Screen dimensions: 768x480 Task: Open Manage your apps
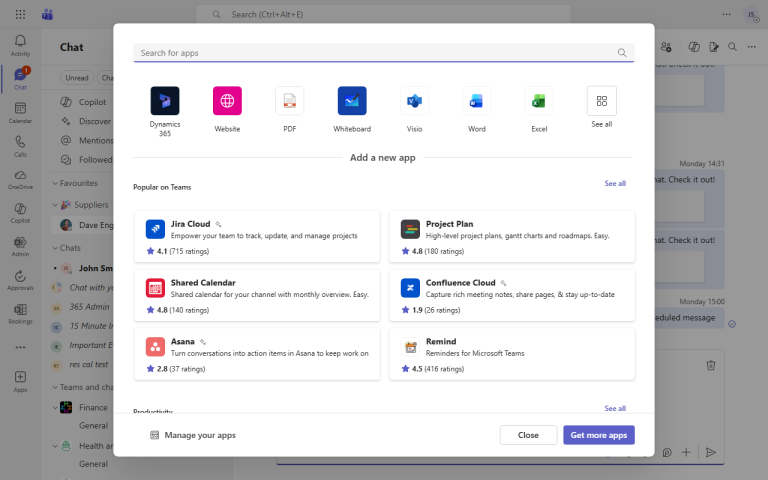click(192, 435)
